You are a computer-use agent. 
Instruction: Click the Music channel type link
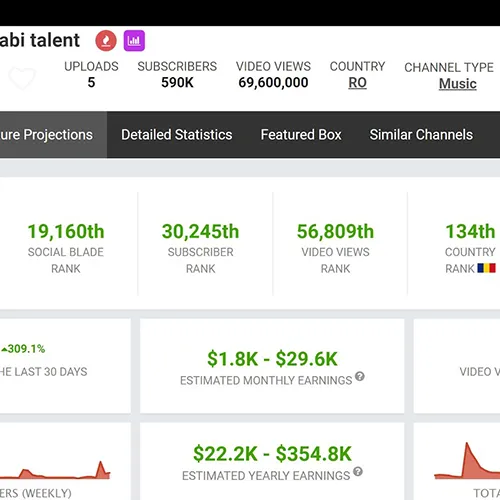coord(458,84)
